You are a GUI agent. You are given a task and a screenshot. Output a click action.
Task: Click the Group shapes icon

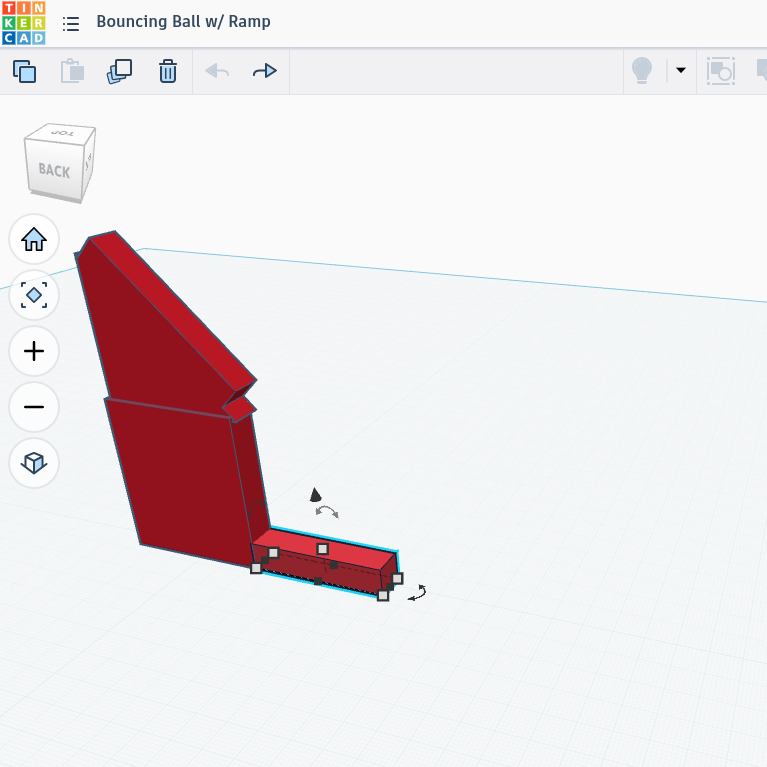coord(721,71)
